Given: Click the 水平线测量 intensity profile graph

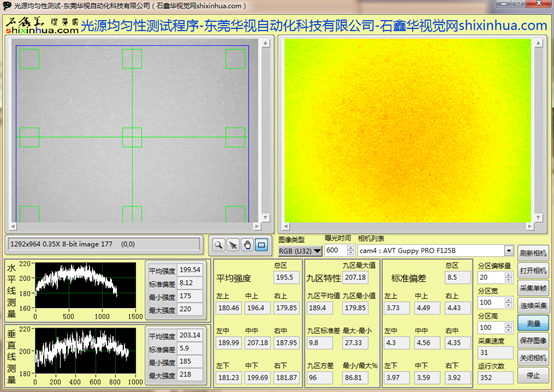Looking at the screenshot, I should pyautogui.click(x=86, y=285).
